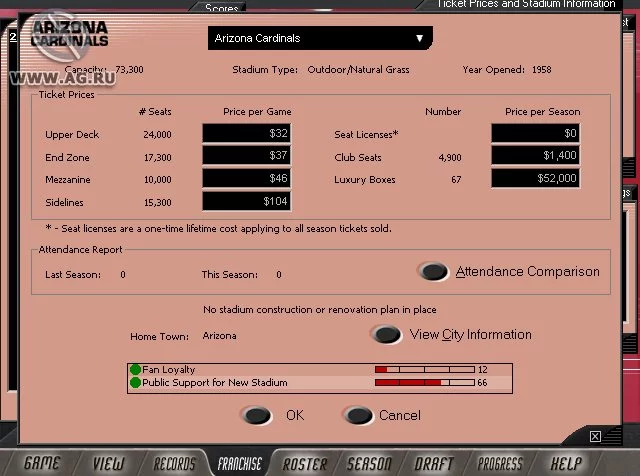Click the Arizona Cardinals logo
Image resolution: width=640 pixels, height=476 pixels.
69,35
